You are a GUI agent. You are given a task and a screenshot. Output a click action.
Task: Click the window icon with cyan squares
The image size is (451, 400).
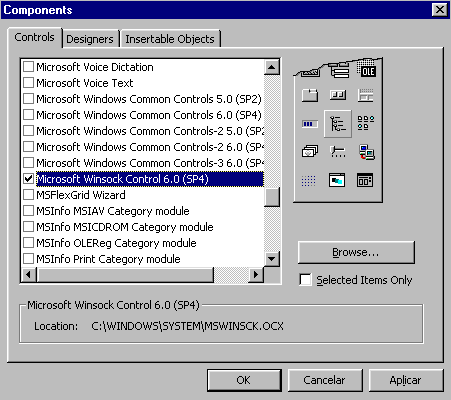click(337, 180)
